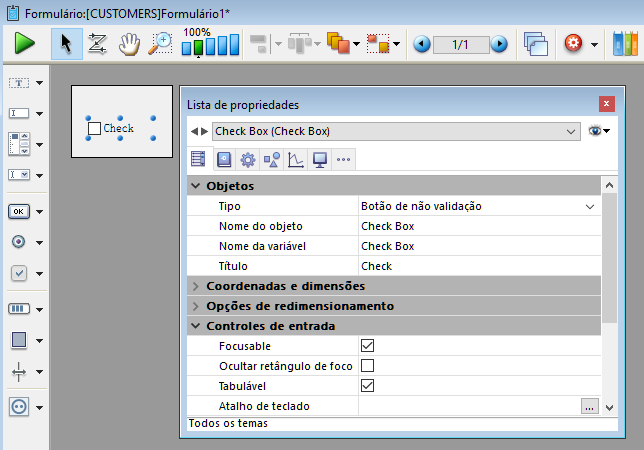The image size is (644, 450).
Task: Open the monitor-icon display properties tab
Action: 320,158
